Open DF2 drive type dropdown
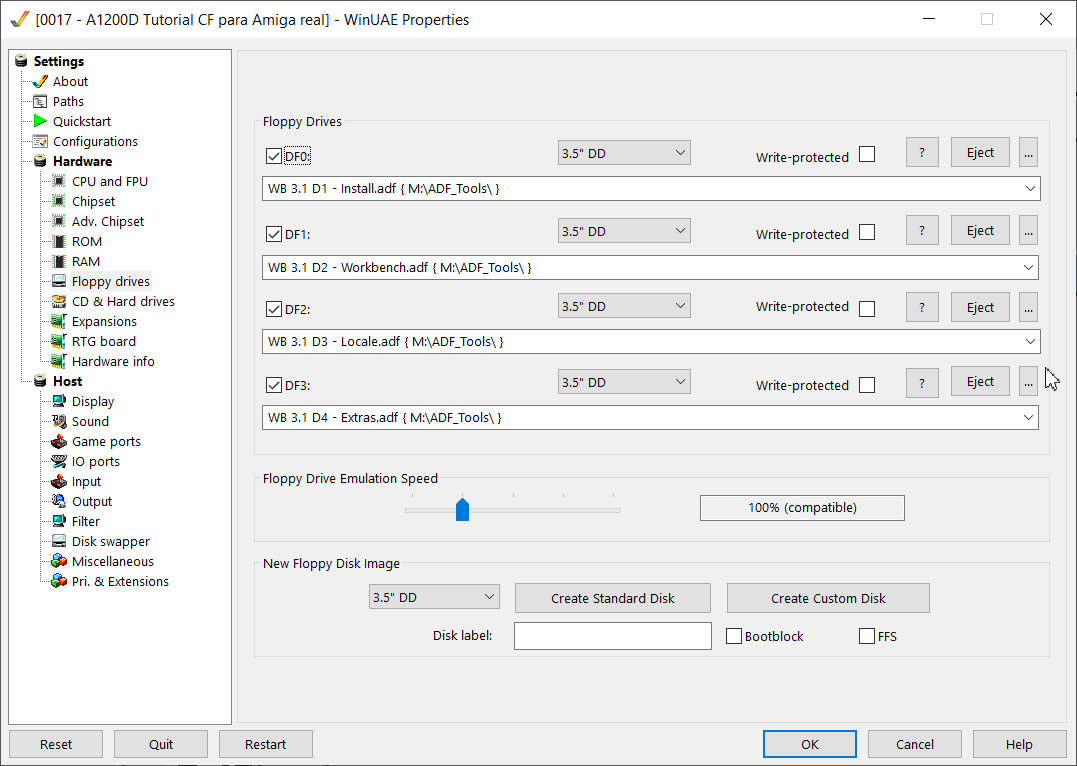Viewport: 1077px width, 766px height. click(624, 306)
